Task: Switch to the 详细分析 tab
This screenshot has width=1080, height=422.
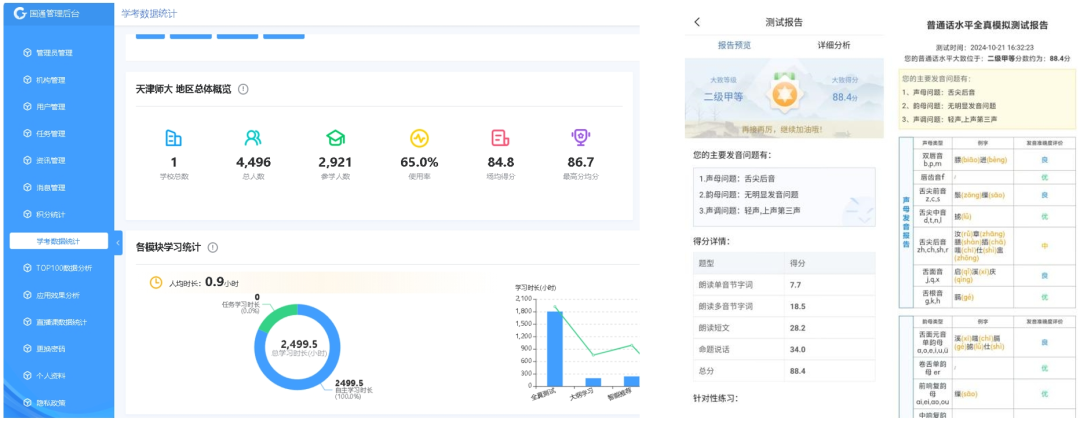Action: click(x=833, y=45)
